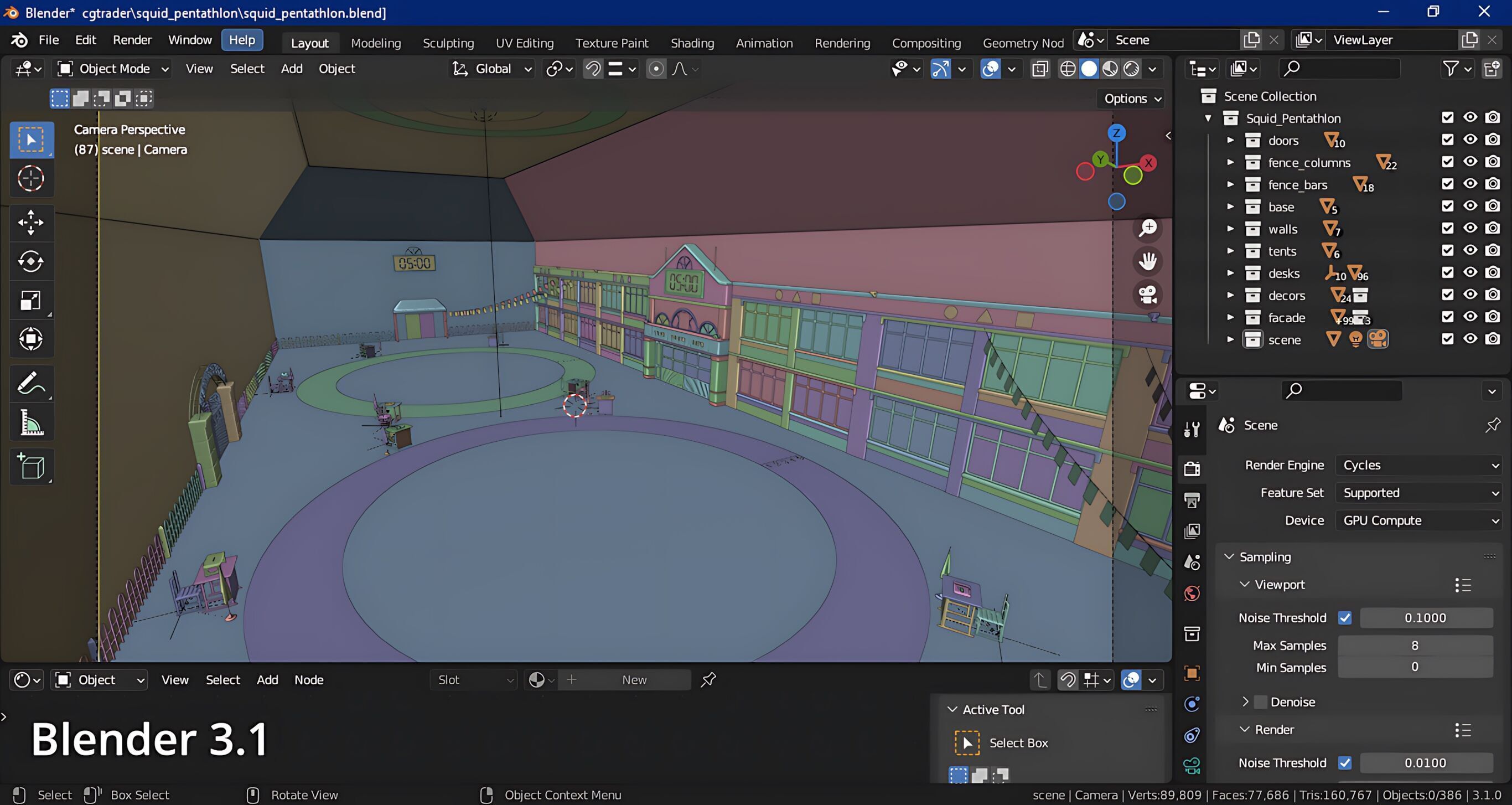The image size is (1512, 805).
Task: Select the Annotate pencil tool
Action: pyautogui.click(x=30, y=384)
